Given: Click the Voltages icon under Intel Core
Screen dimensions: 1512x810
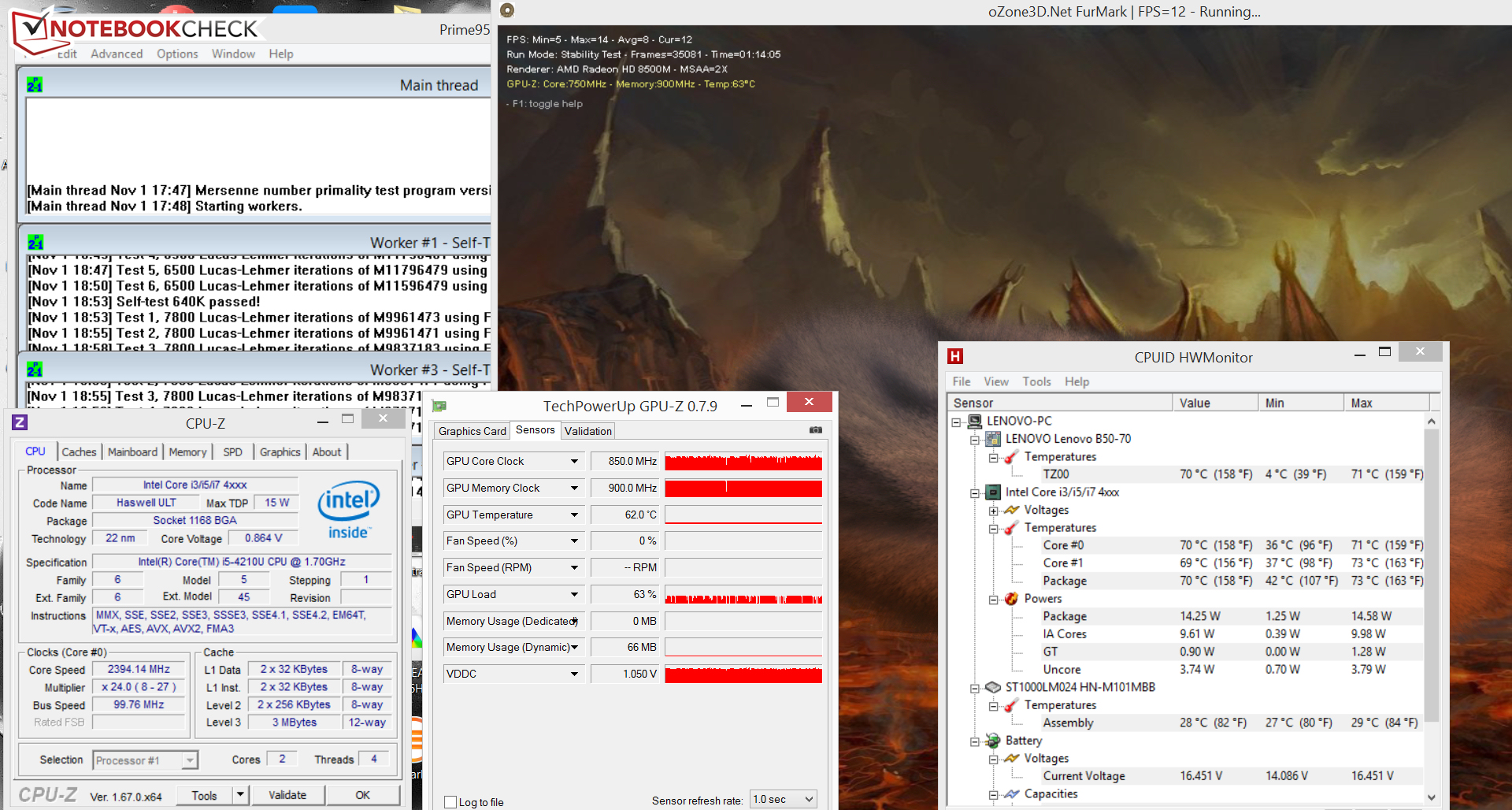Looking at the screenshot, I should [x=1012, y=510].
